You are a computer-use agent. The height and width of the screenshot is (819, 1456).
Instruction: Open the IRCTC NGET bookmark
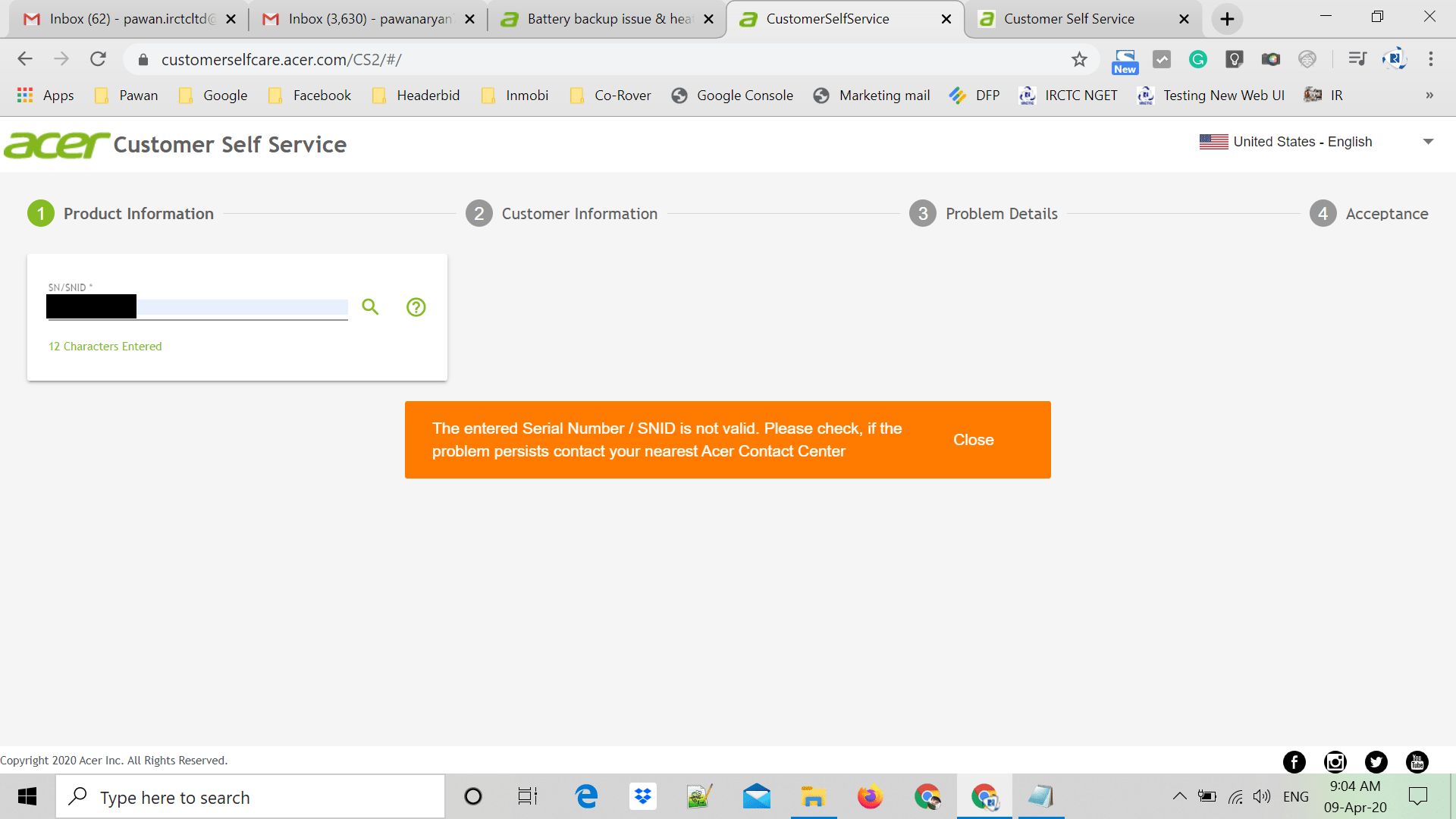pyautogui.click(x=1068, y=96)
